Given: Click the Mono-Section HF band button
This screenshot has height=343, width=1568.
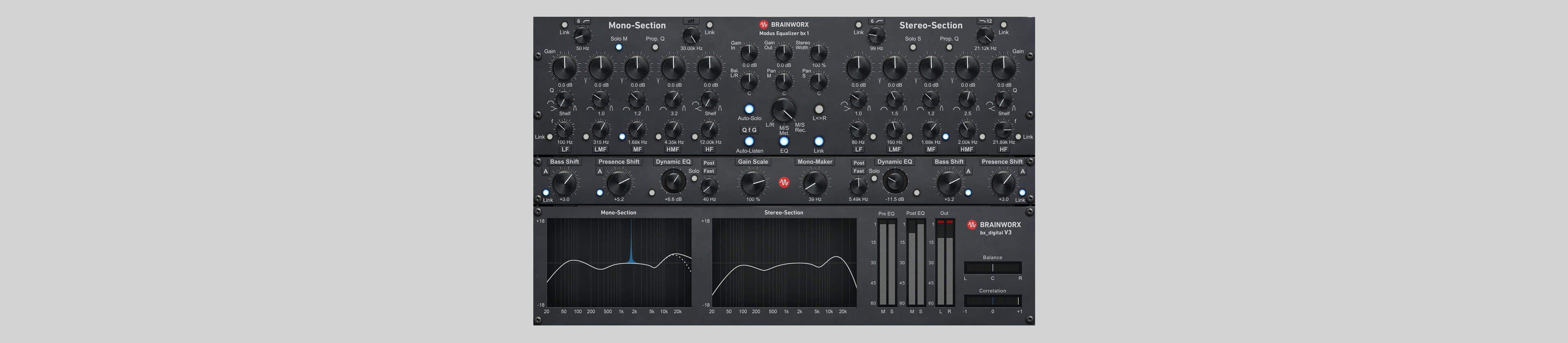Looking at the screenshot, I should click(x=709, y=149).
